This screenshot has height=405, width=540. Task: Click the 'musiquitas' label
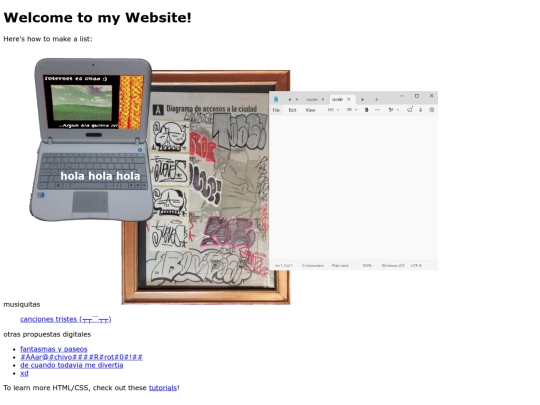[22, 304]
